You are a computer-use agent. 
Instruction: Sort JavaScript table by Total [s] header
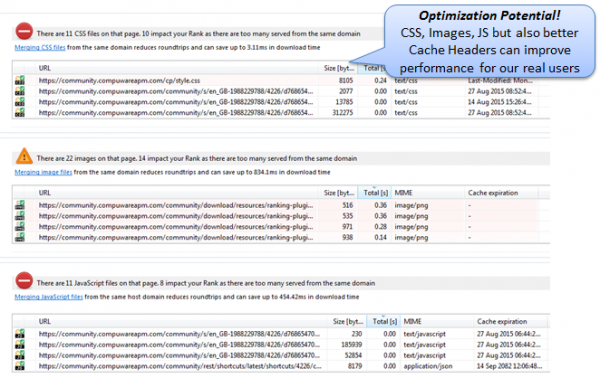coord(384,321)
